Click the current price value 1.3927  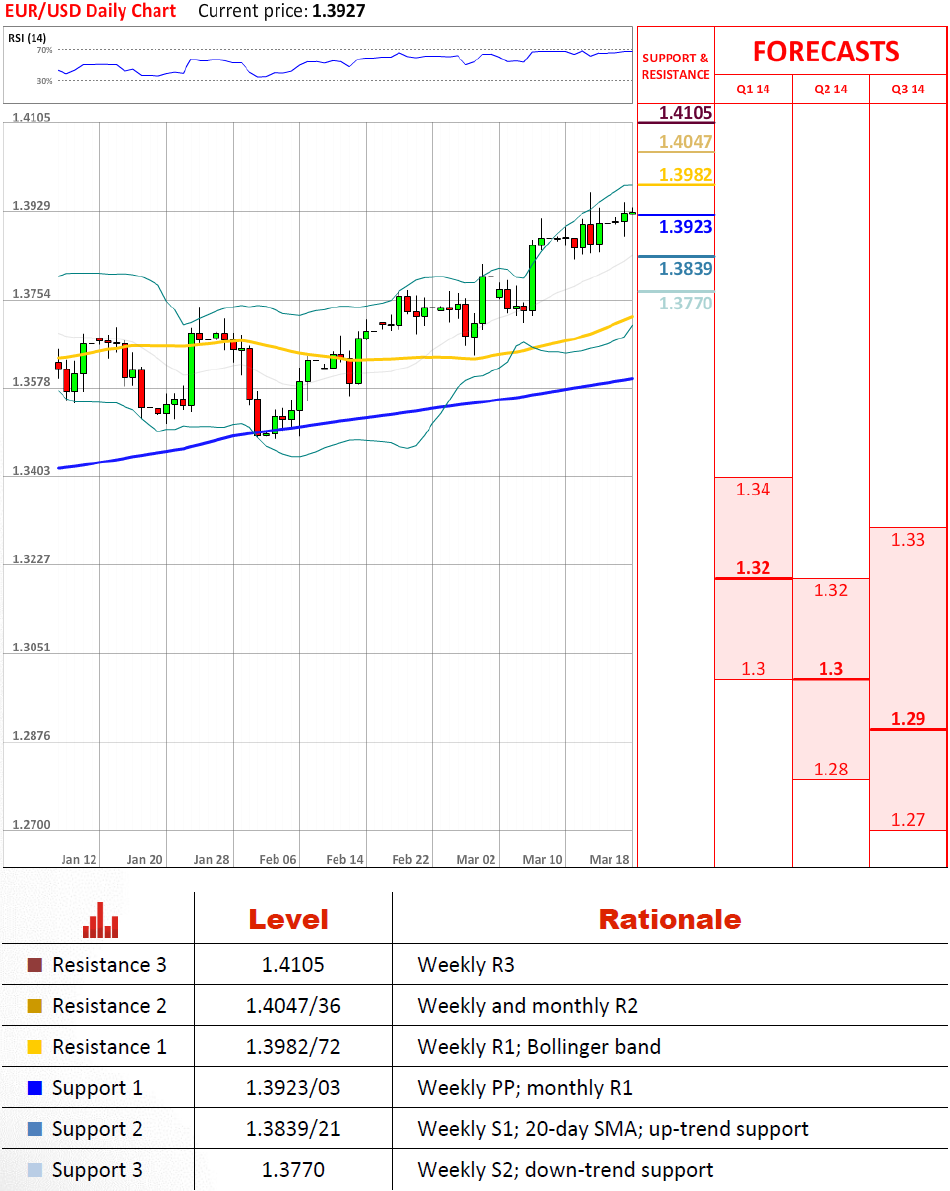click(x=340, y=11)
